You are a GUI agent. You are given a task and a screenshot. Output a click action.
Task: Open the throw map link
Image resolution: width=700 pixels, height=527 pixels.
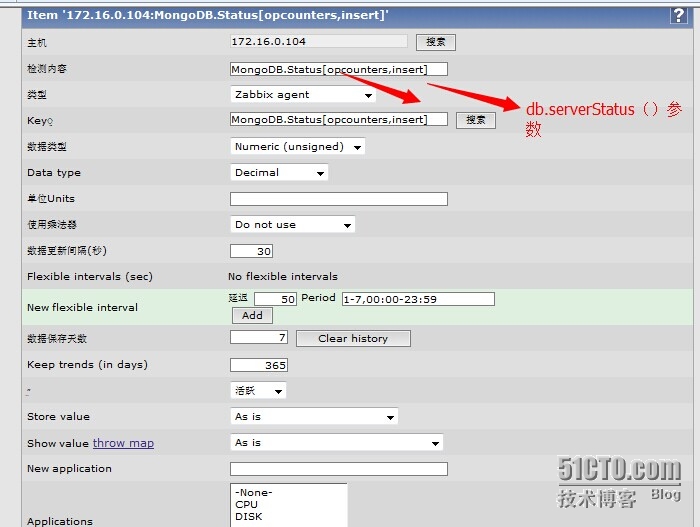coord(123,443)
